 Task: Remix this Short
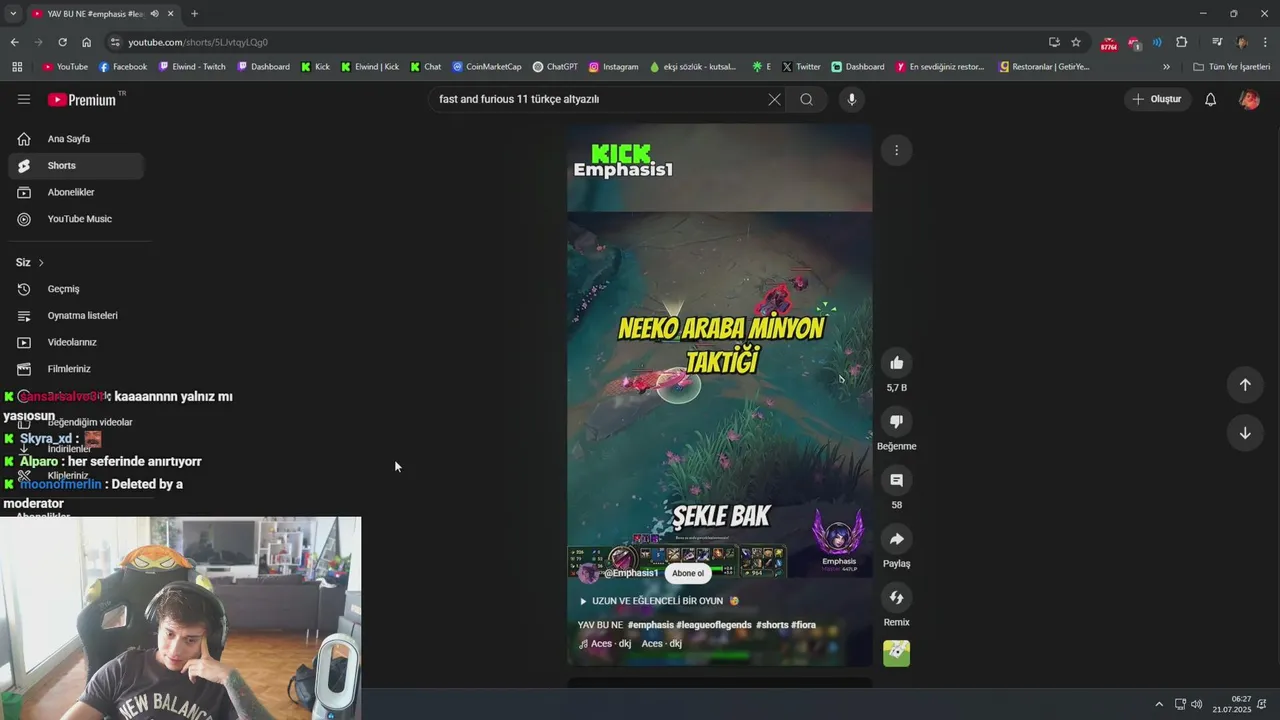[896, 598]
